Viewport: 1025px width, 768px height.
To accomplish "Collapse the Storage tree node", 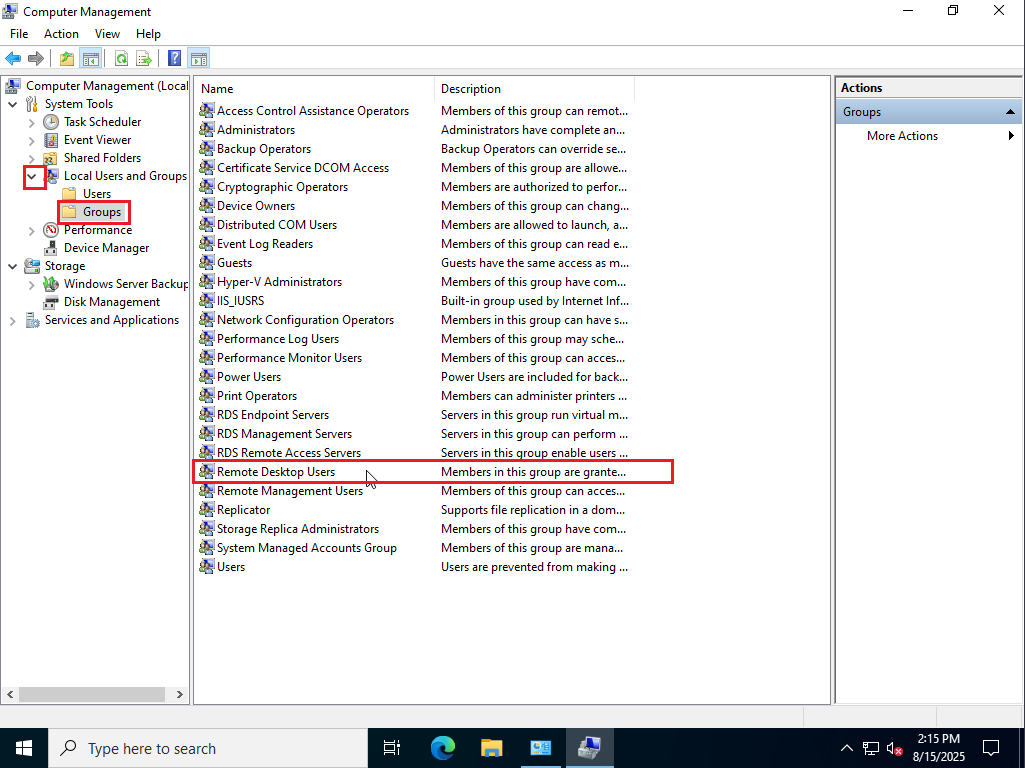I will (12, 266).
